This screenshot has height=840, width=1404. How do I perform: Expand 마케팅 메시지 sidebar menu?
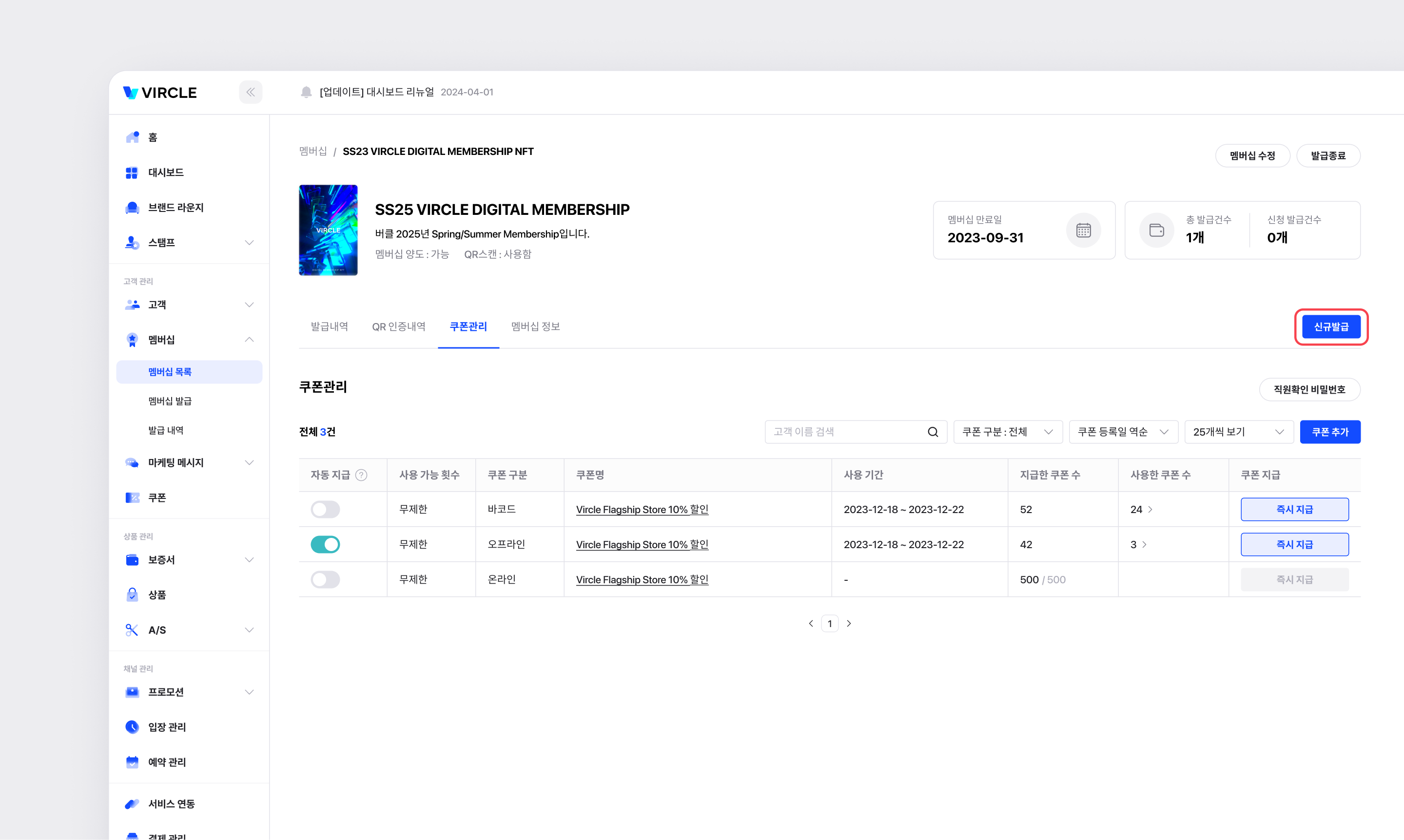coord(249,462)
